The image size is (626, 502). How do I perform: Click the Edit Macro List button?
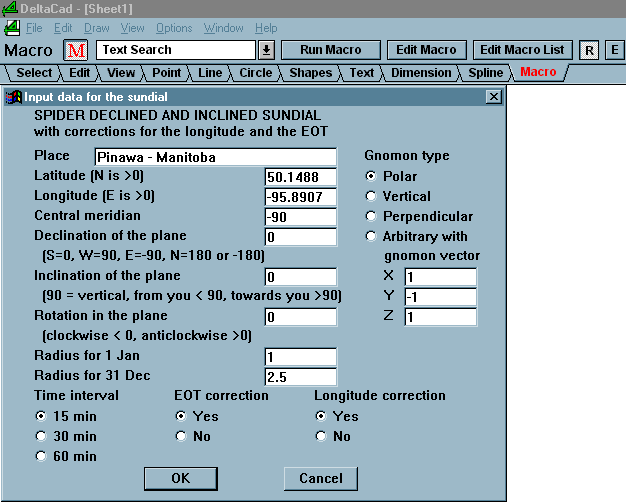tap(522, 50)
